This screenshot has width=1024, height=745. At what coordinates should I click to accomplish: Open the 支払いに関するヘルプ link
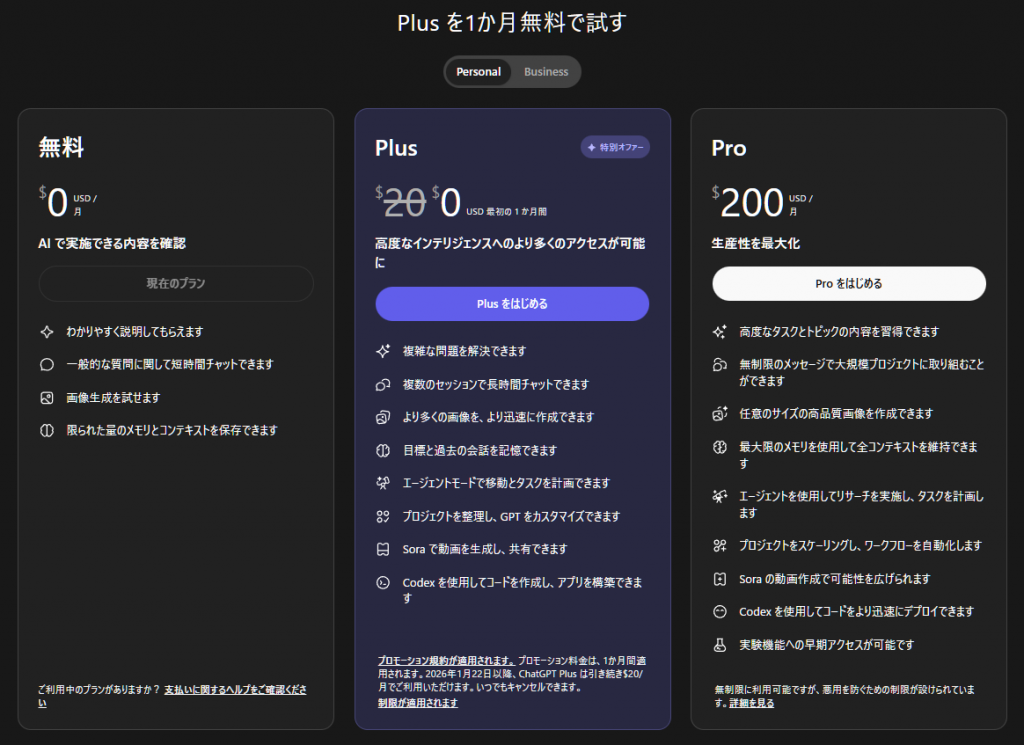click(x=235, y=690)
